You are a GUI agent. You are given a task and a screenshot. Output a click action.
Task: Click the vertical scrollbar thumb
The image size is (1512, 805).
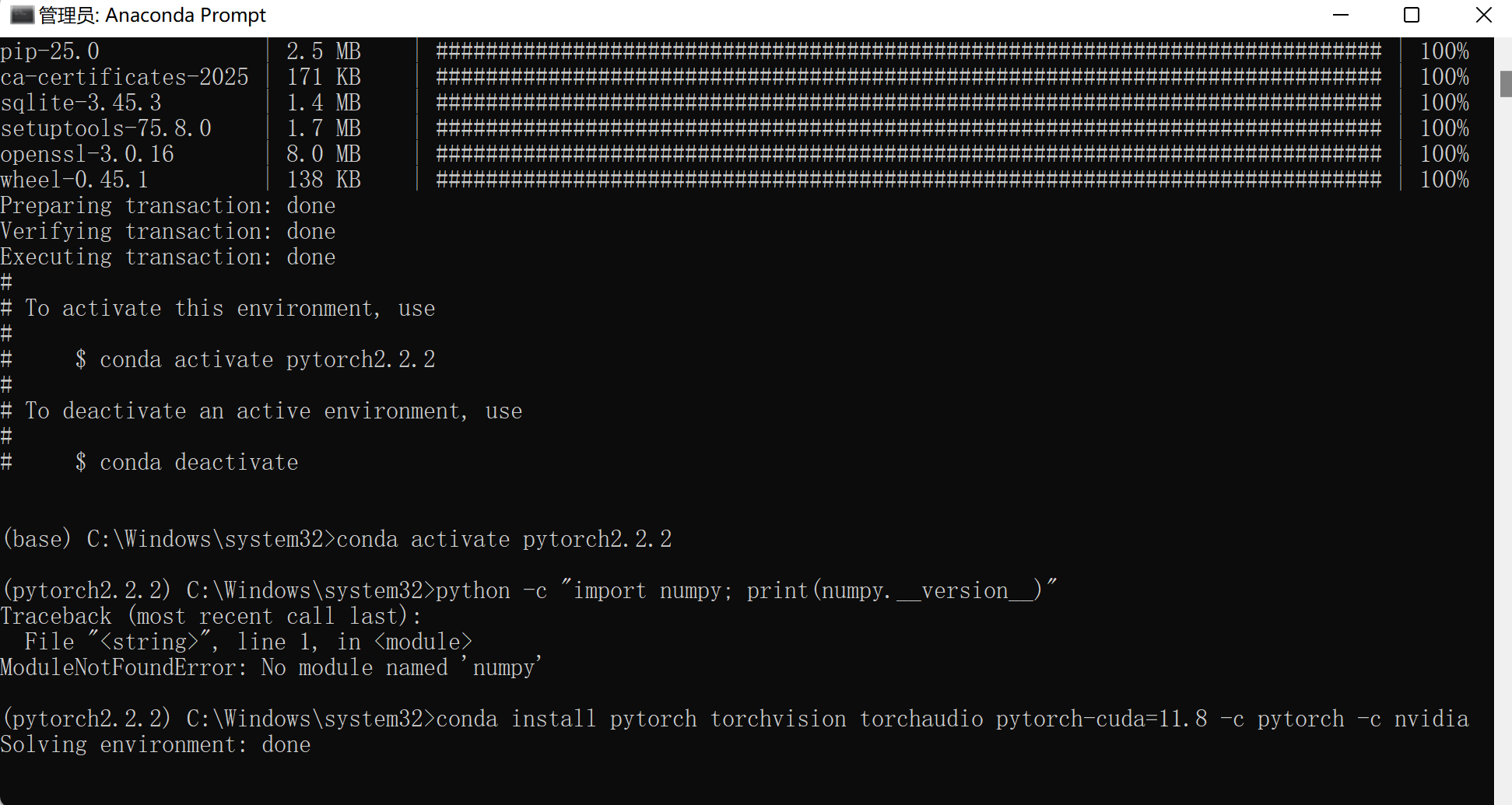pos(1505,84)
